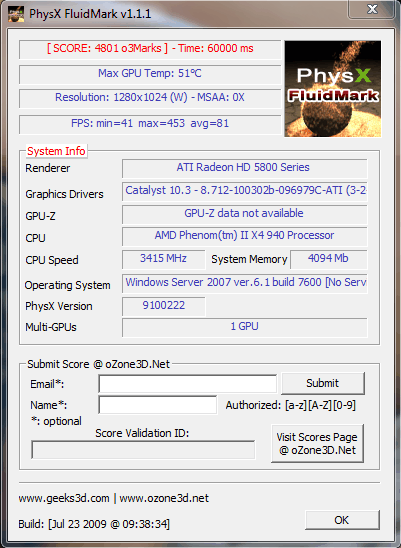Click the GPU-Z data not available field
This screenshot has width=401, height=548.
(244, 214)
